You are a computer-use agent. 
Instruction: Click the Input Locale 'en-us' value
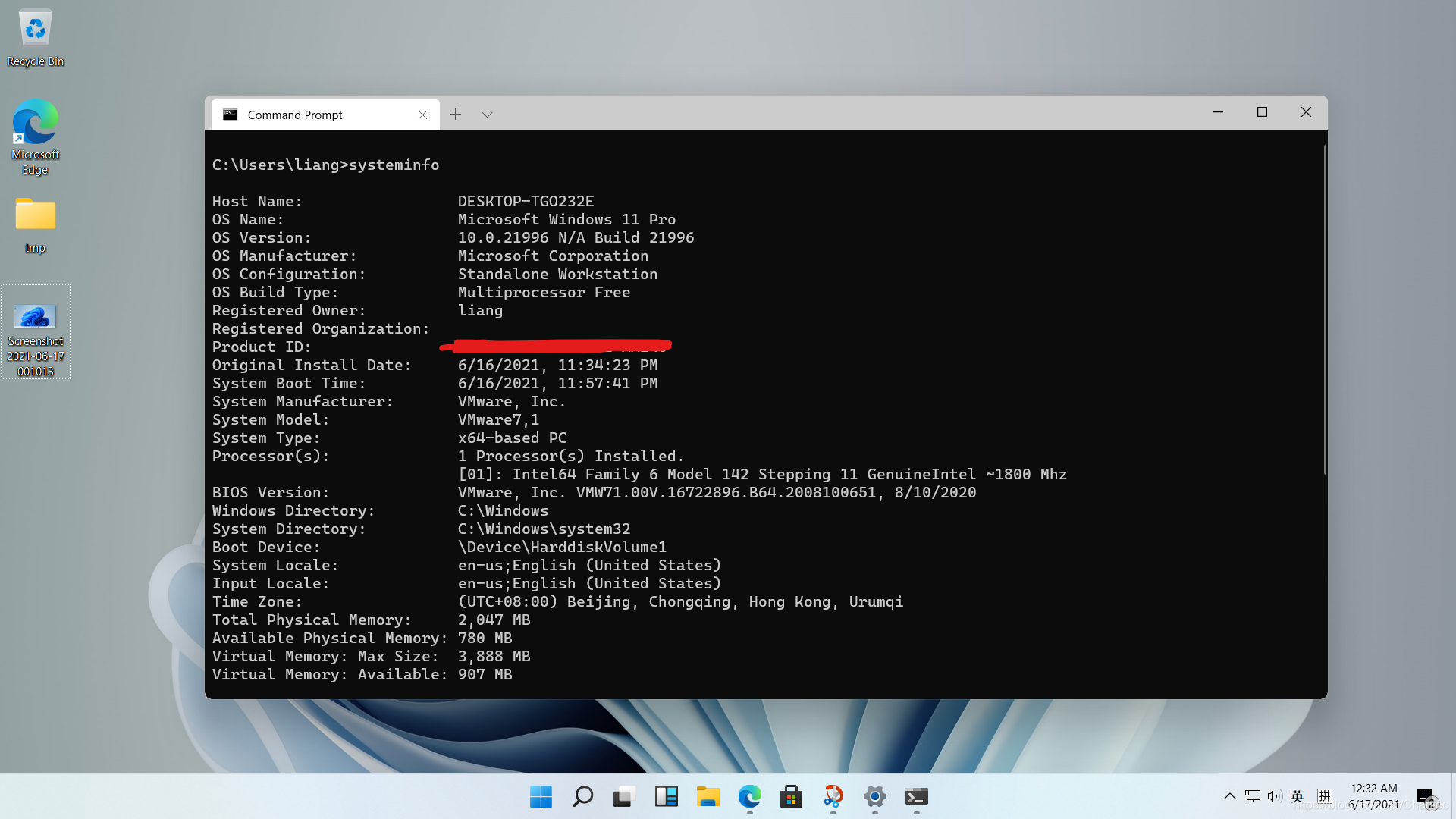[x=589, y=583]
